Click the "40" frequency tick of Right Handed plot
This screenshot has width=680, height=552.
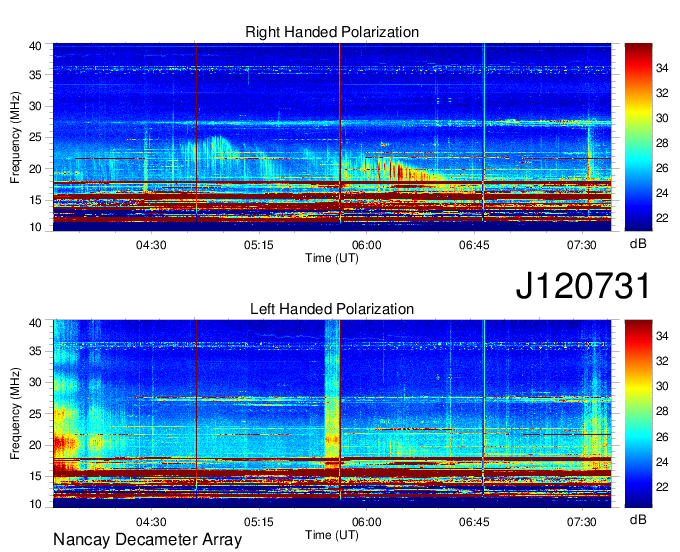coord(36,46)
